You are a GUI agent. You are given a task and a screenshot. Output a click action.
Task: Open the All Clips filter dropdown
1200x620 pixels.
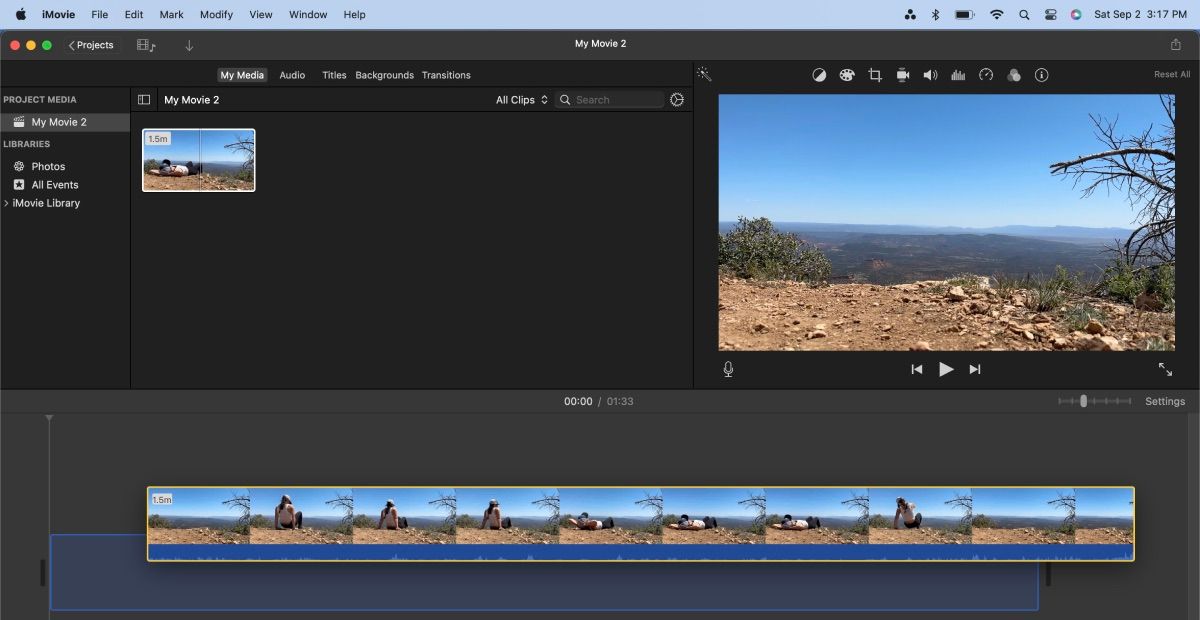point(520,99)
